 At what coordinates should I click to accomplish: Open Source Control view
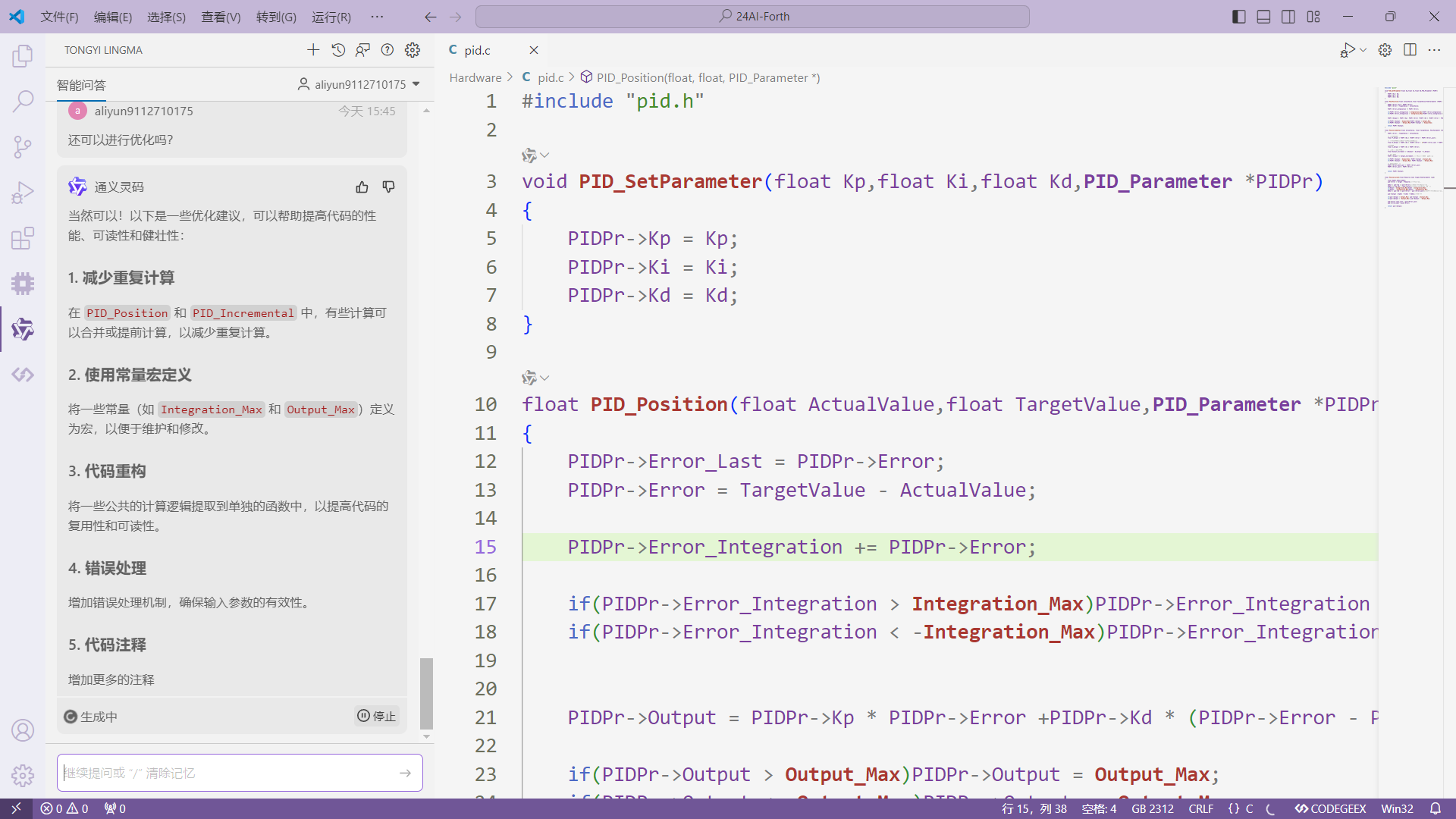click(23, 146)
